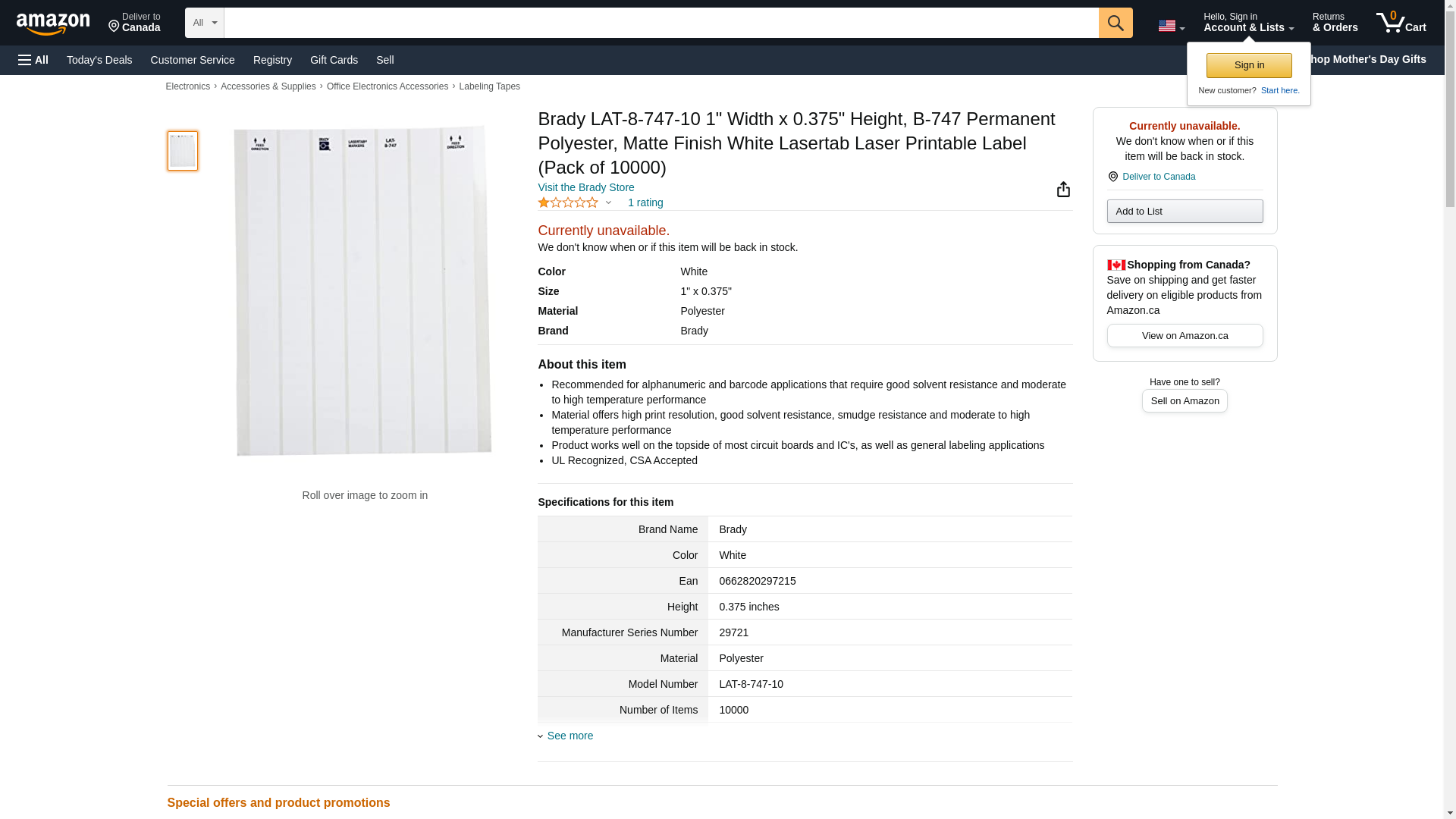
Task: Go to Gift Cards menu item
Action: pos(334,60)
